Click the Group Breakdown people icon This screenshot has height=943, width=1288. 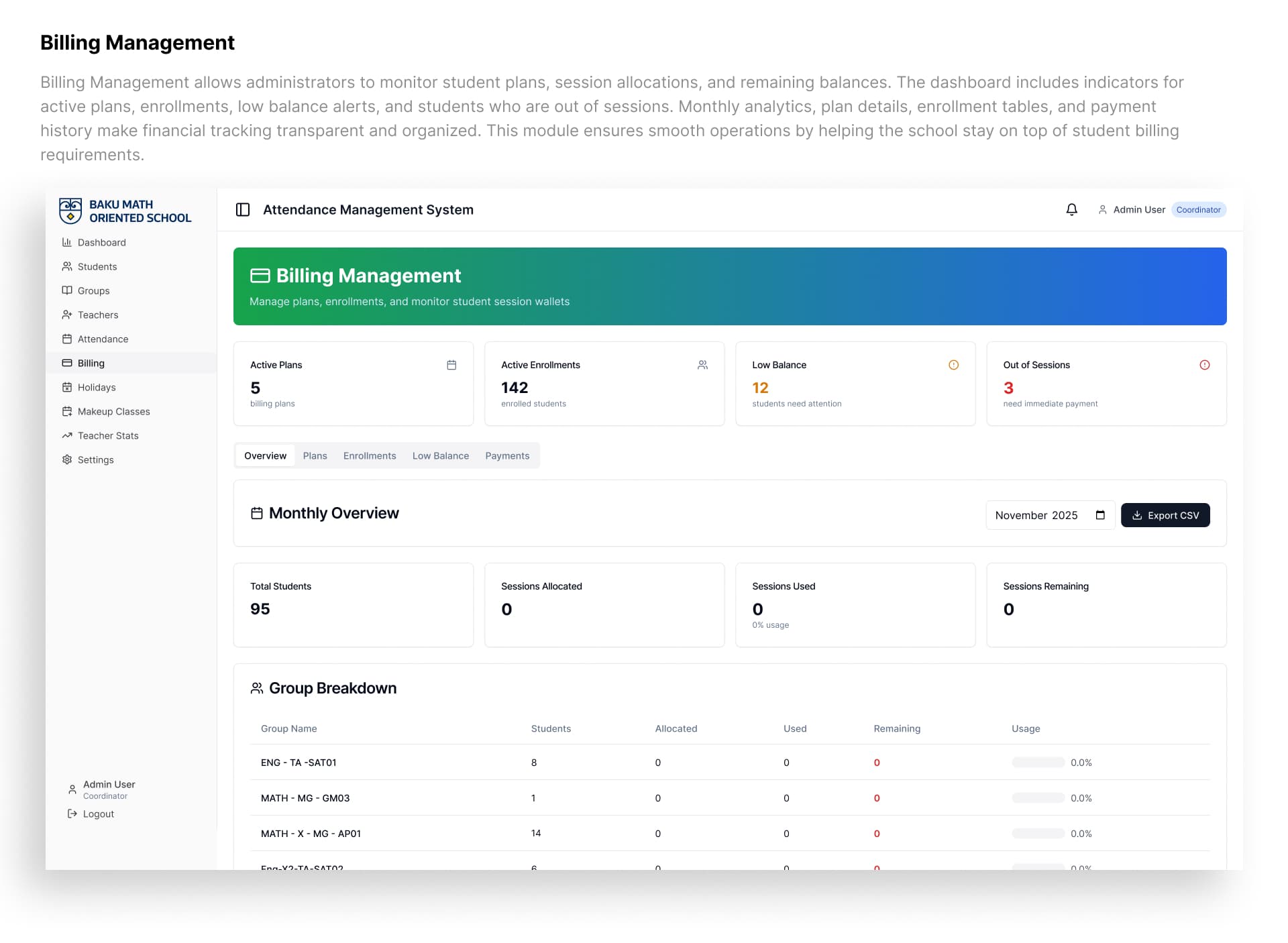pyautogui.click(x=257, y=688)
